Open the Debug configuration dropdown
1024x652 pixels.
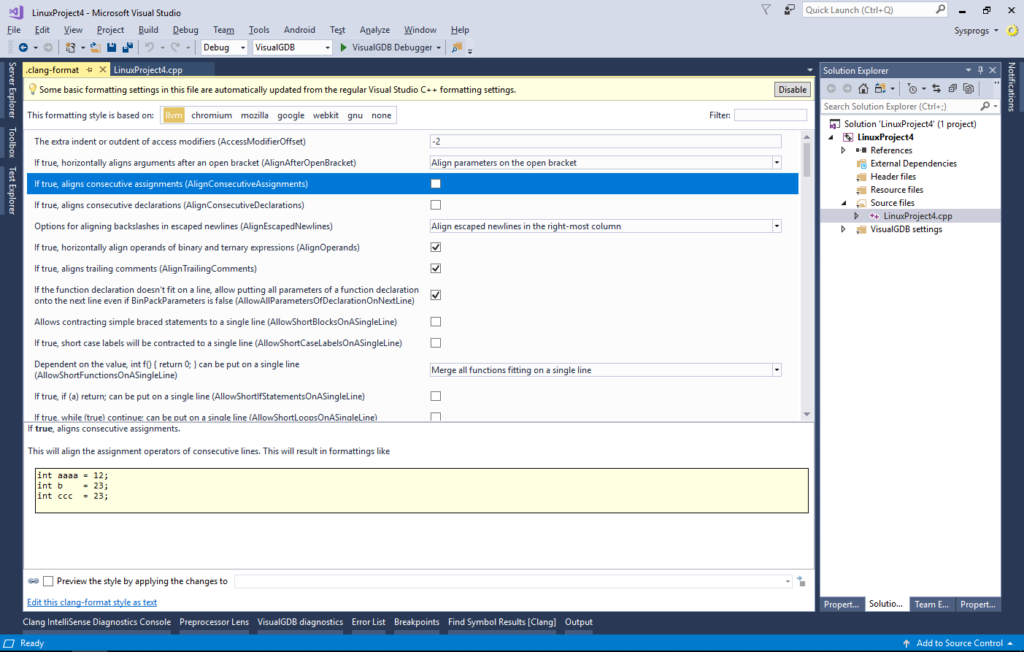click(241, 47)
